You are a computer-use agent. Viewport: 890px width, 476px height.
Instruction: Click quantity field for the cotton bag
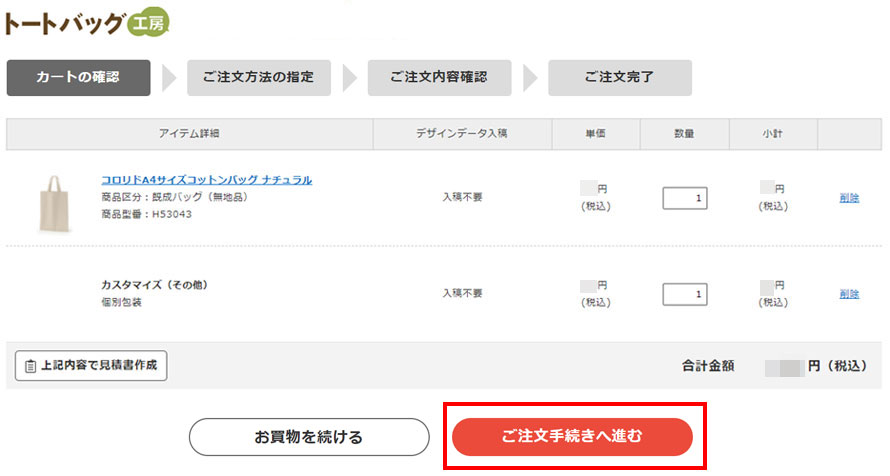point(684,198)
